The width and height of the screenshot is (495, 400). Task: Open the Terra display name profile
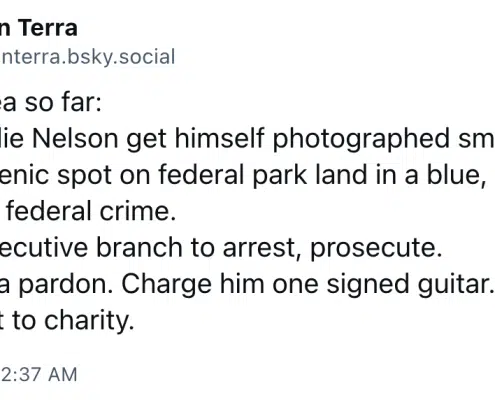39,28
